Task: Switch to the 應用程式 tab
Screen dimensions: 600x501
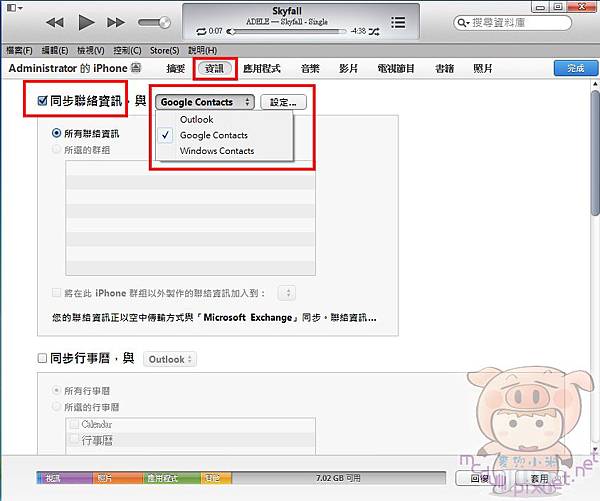Action: pos(262,69)
